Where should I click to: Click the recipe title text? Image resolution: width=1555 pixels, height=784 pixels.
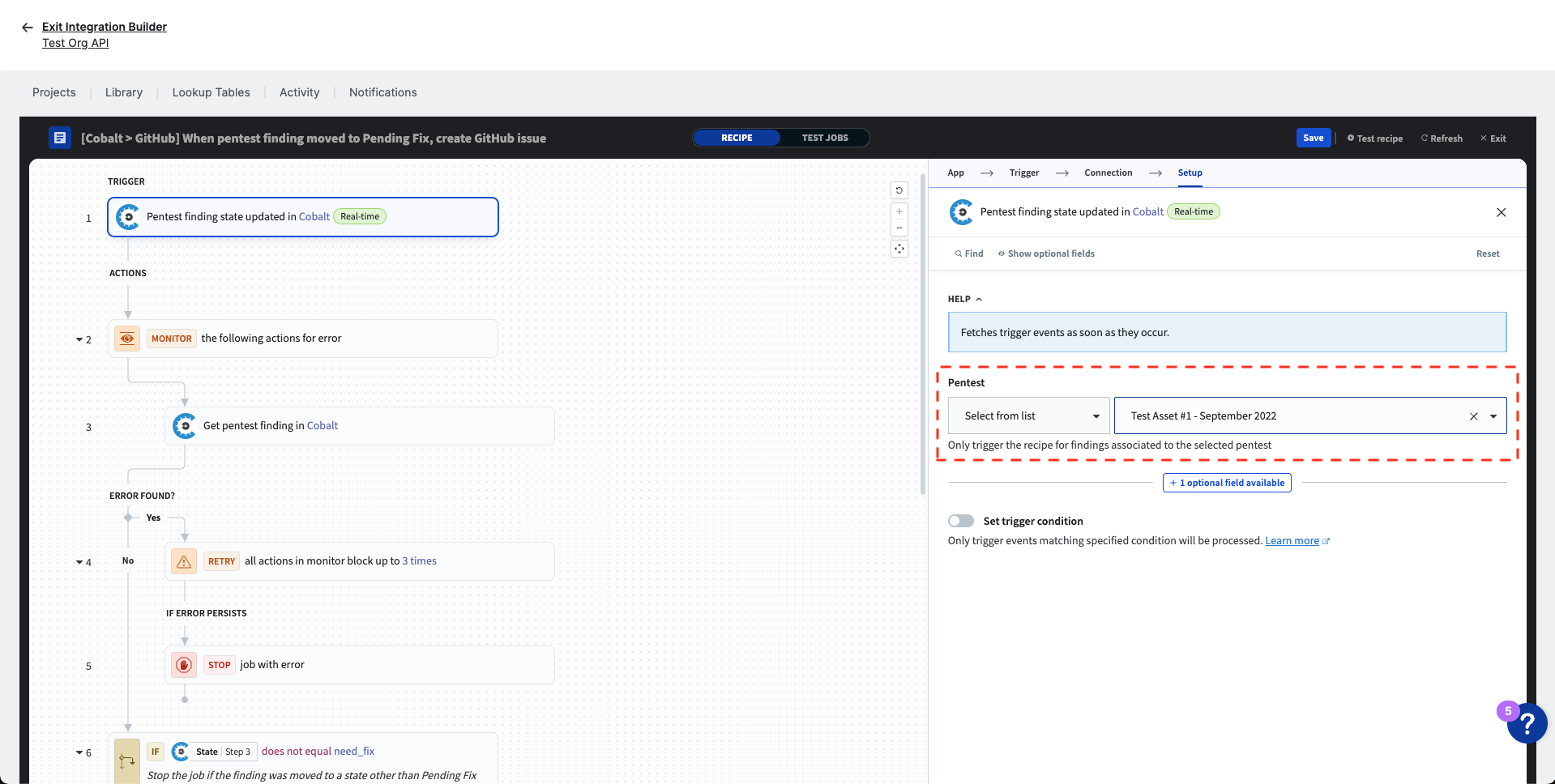point(314,138)
